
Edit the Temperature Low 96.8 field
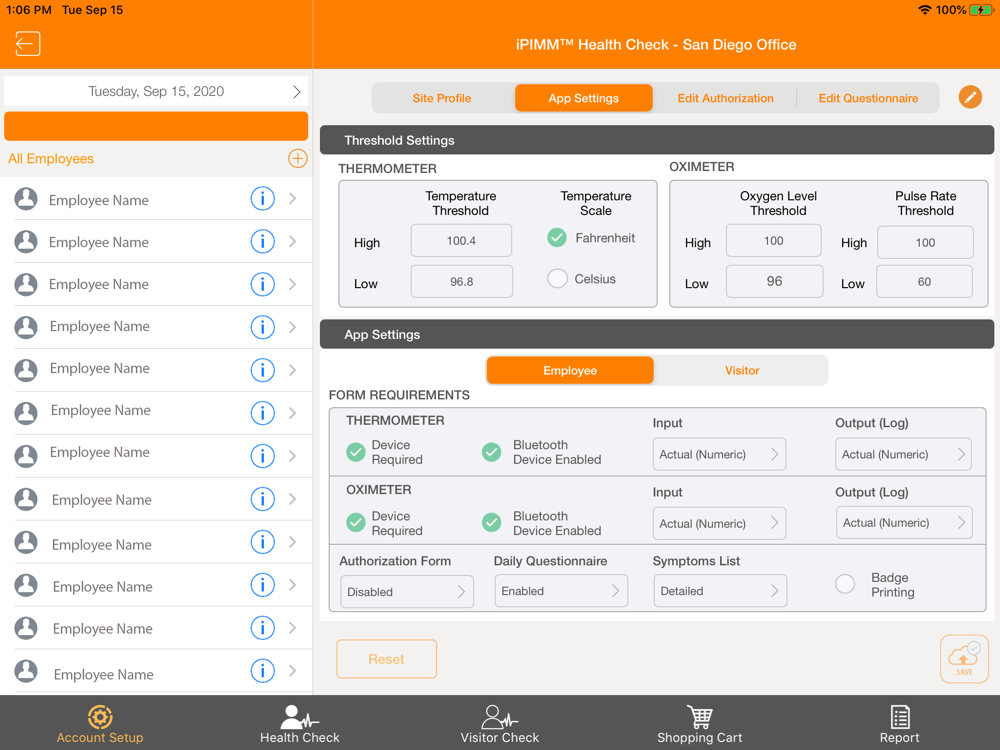(462, 281)
